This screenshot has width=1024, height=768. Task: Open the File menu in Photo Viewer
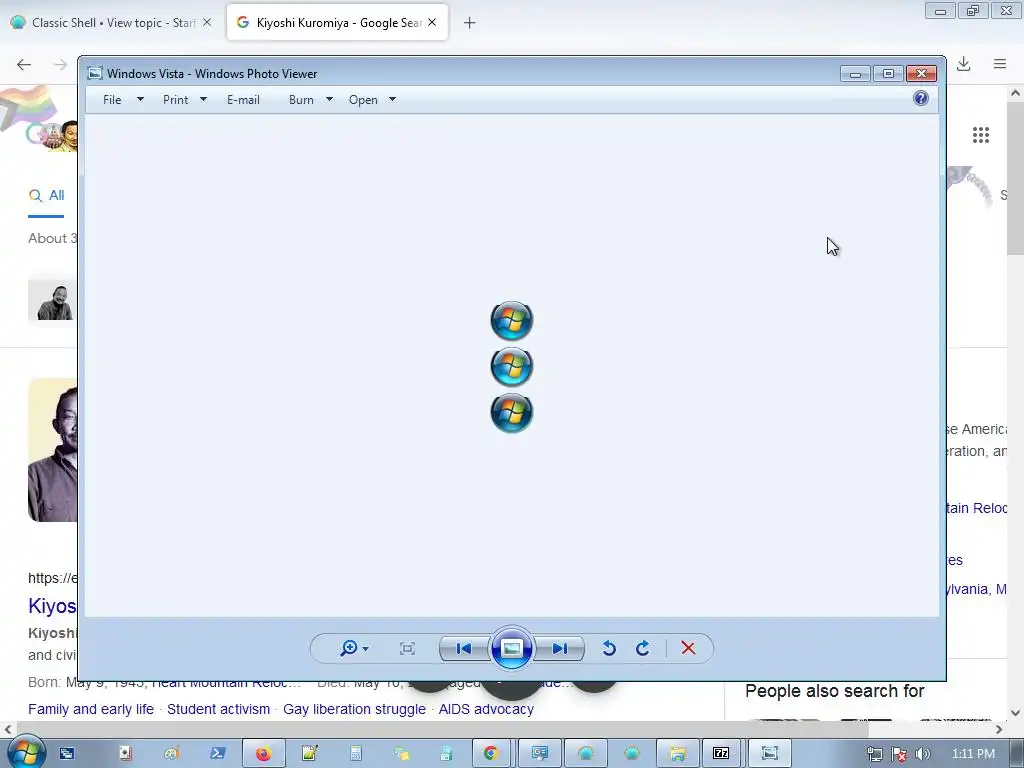(112, 100)
